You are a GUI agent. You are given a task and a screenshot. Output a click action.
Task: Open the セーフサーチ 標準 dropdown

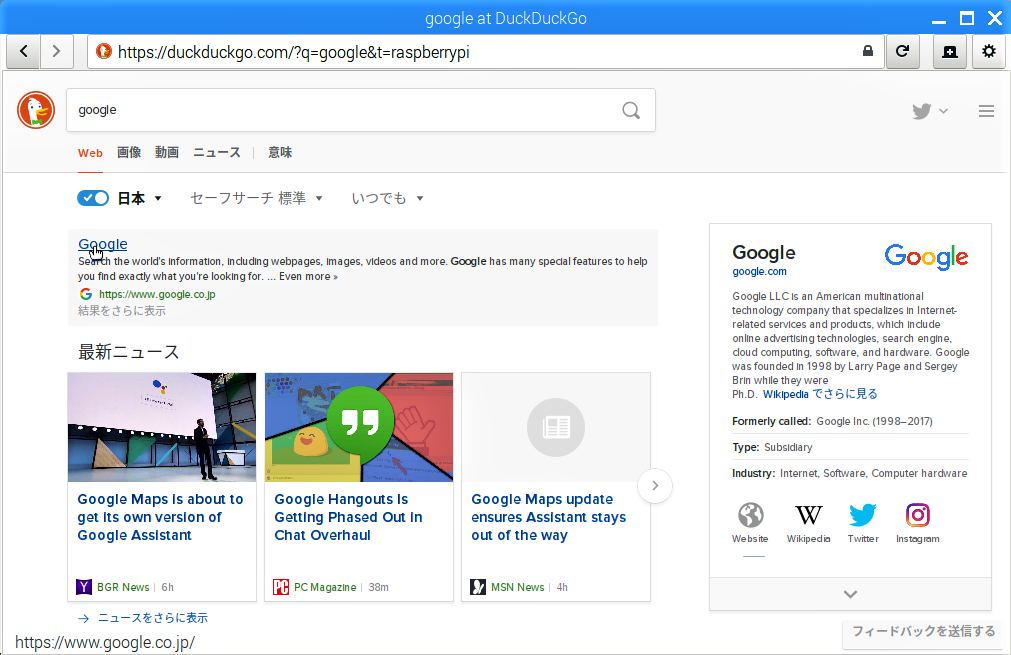tap(256, 199)
